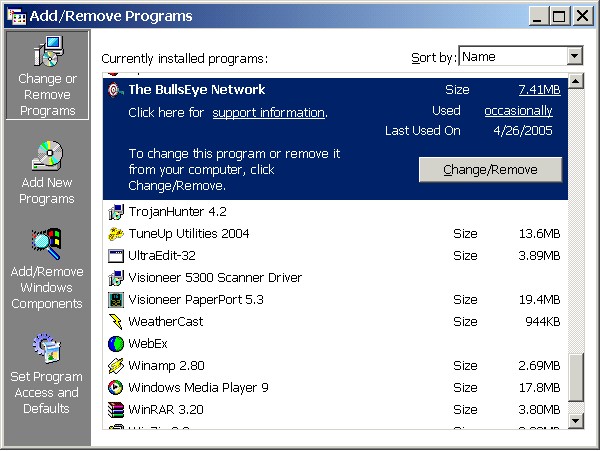
Task: Click the occasionally usage link
Action: coord(518,111)
